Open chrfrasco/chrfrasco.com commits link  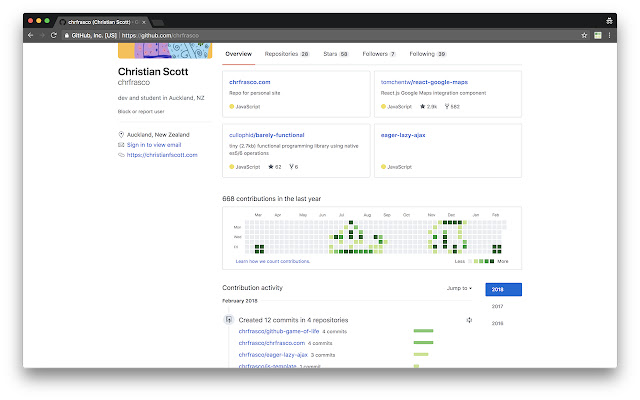point(272,343)
